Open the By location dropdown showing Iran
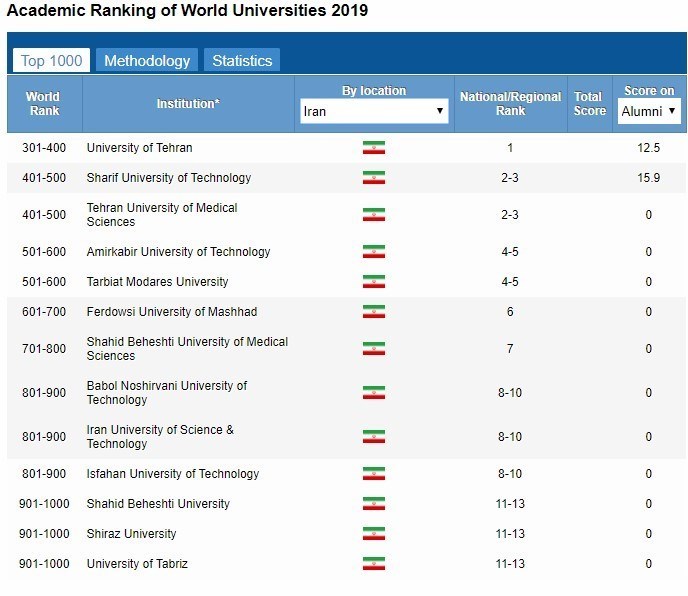Viewport: 688px width, 596px height. tap(374, 112)
